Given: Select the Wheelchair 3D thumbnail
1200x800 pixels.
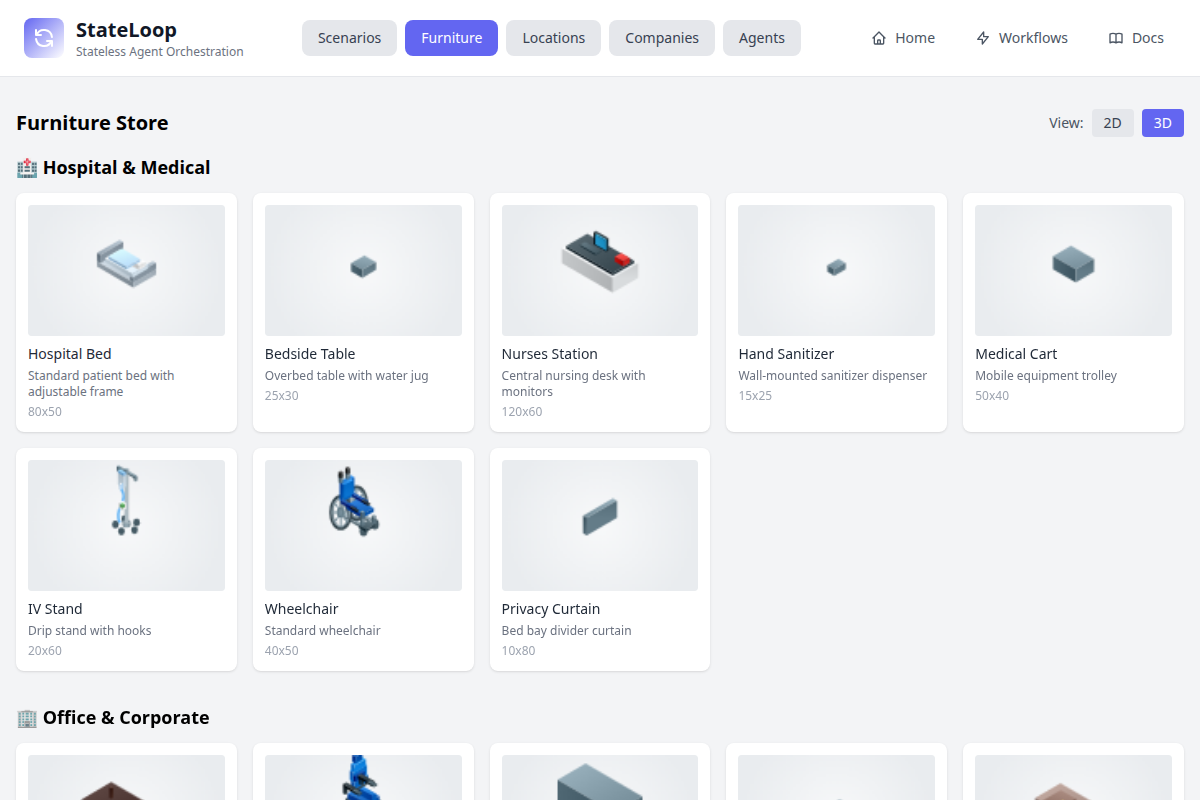Looking at the screenshot, I should coord(363,525).
